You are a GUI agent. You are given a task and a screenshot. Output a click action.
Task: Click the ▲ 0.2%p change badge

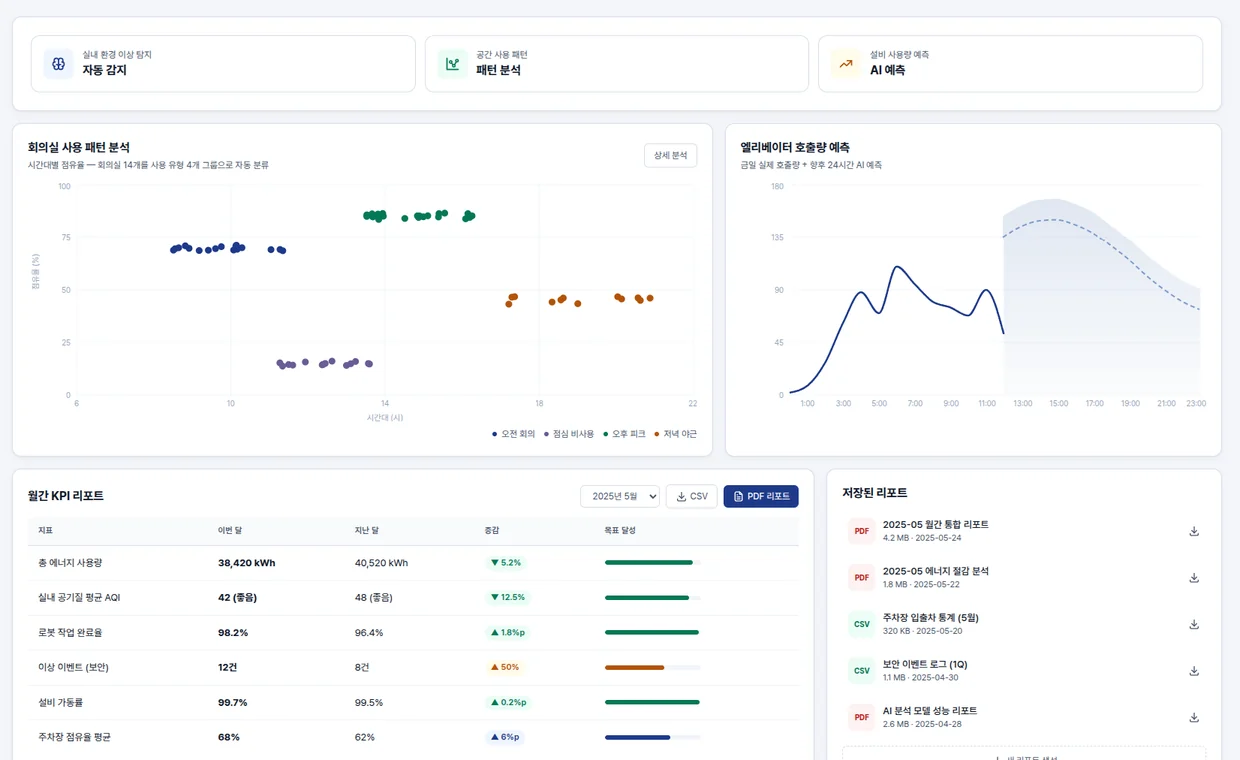tap(508, 702)
